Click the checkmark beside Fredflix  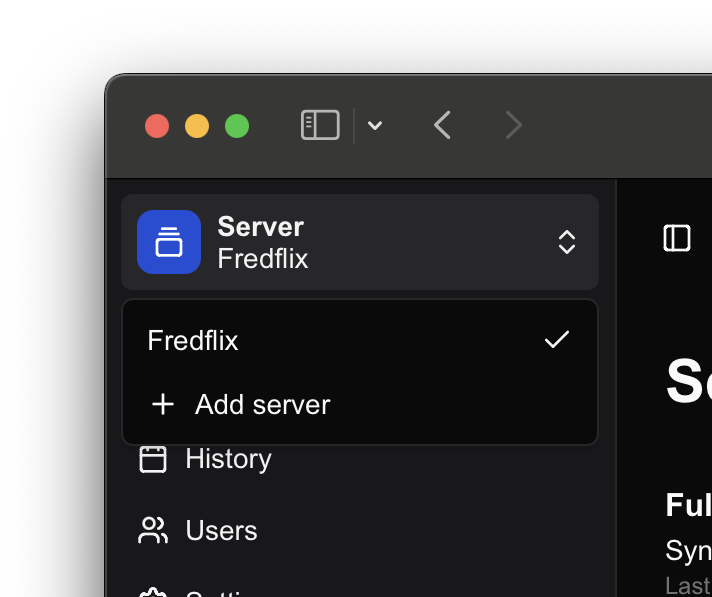(x=557, y=340)
